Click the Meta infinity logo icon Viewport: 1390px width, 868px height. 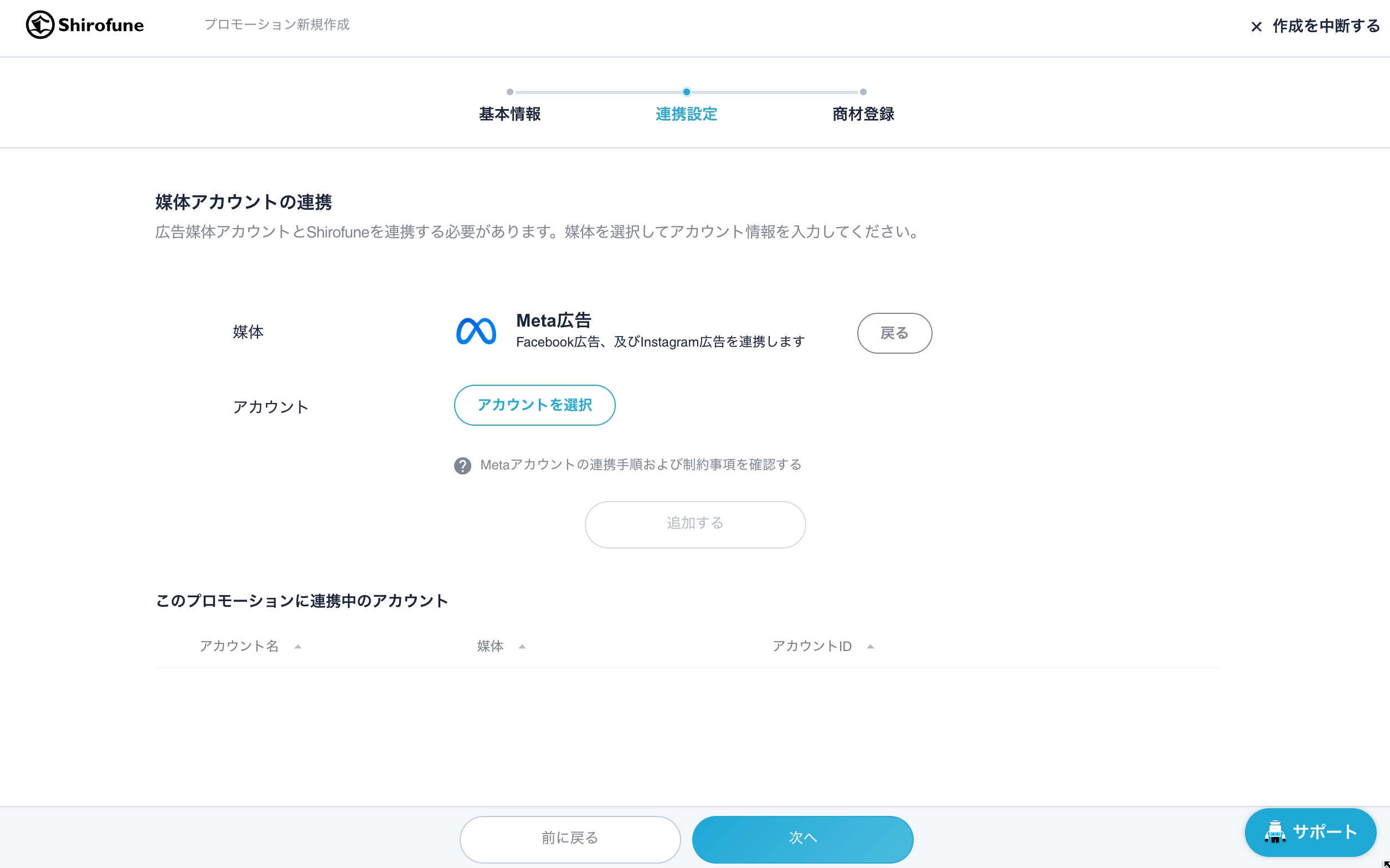(476, 331)
